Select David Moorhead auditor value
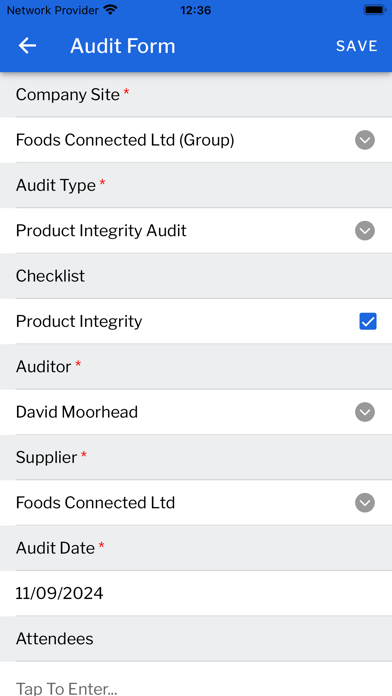This screenshot has width=392, height=696. pyautogui.click(x=77, y=412)
